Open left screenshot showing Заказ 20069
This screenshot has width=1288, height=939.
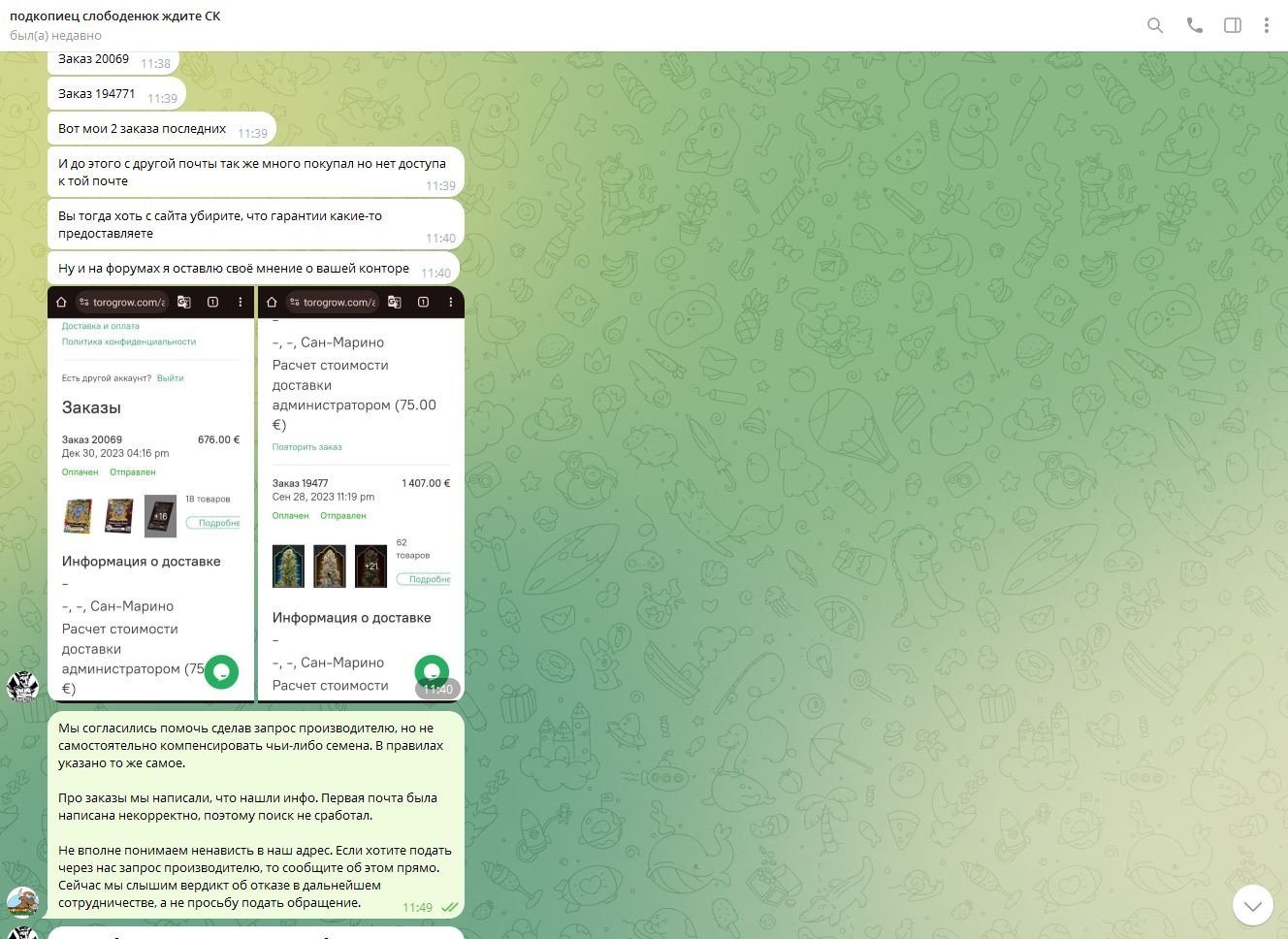[150, 494]
